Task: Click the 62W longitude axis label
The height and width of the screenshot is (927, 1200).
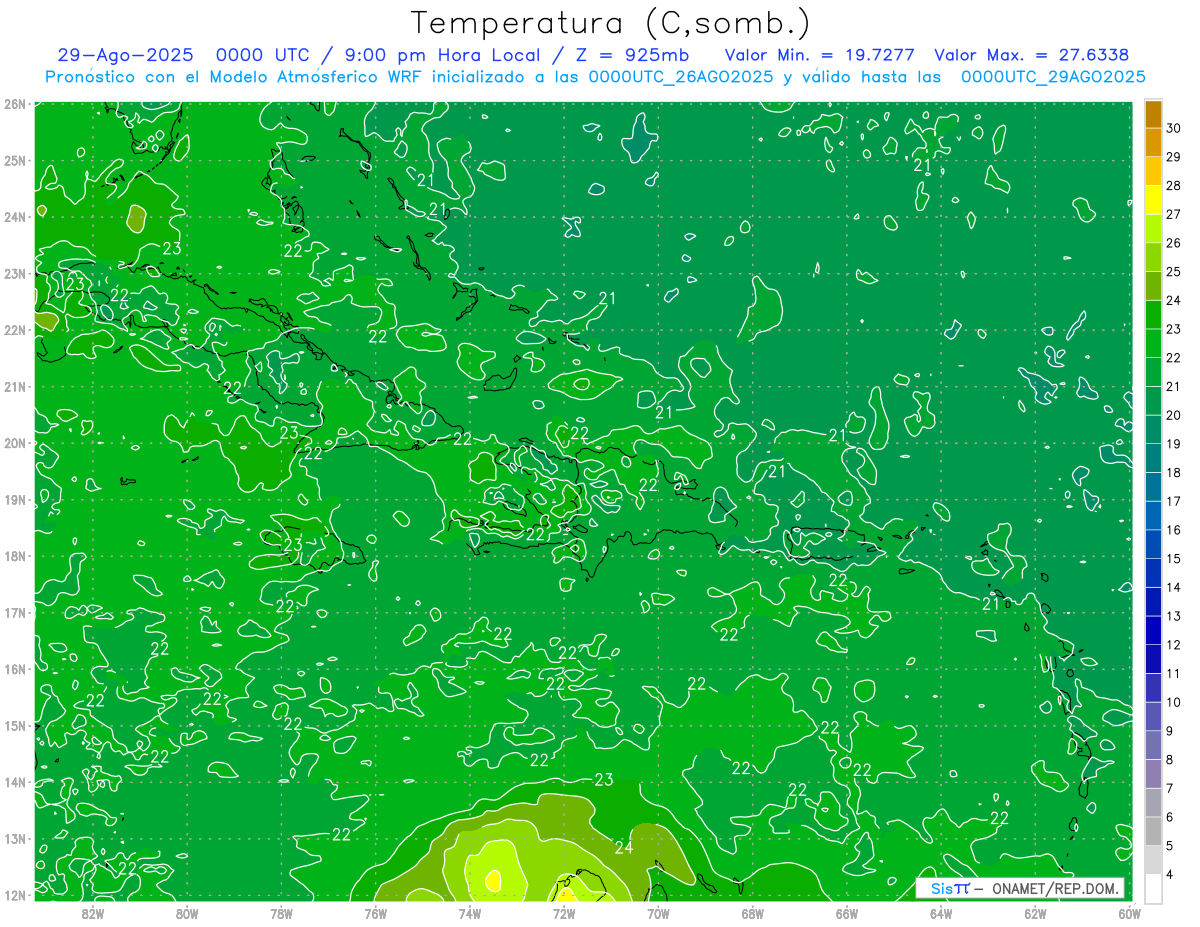Action: tap(1035, 912)
